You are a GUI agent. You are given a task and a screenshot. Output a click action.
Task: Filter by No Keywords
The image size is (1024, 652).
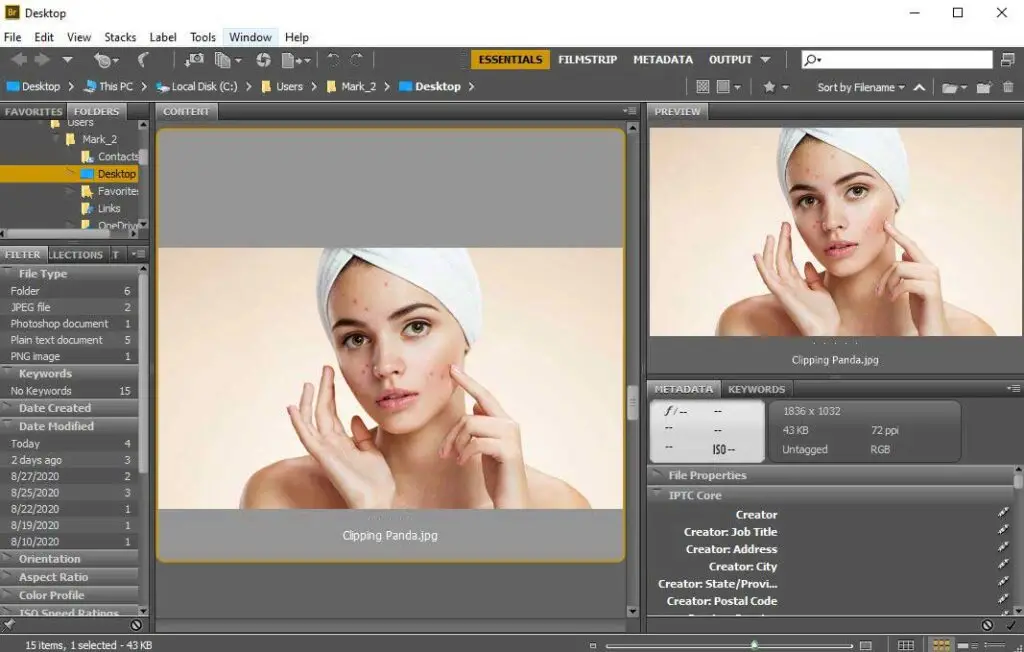tap(69, 391)
